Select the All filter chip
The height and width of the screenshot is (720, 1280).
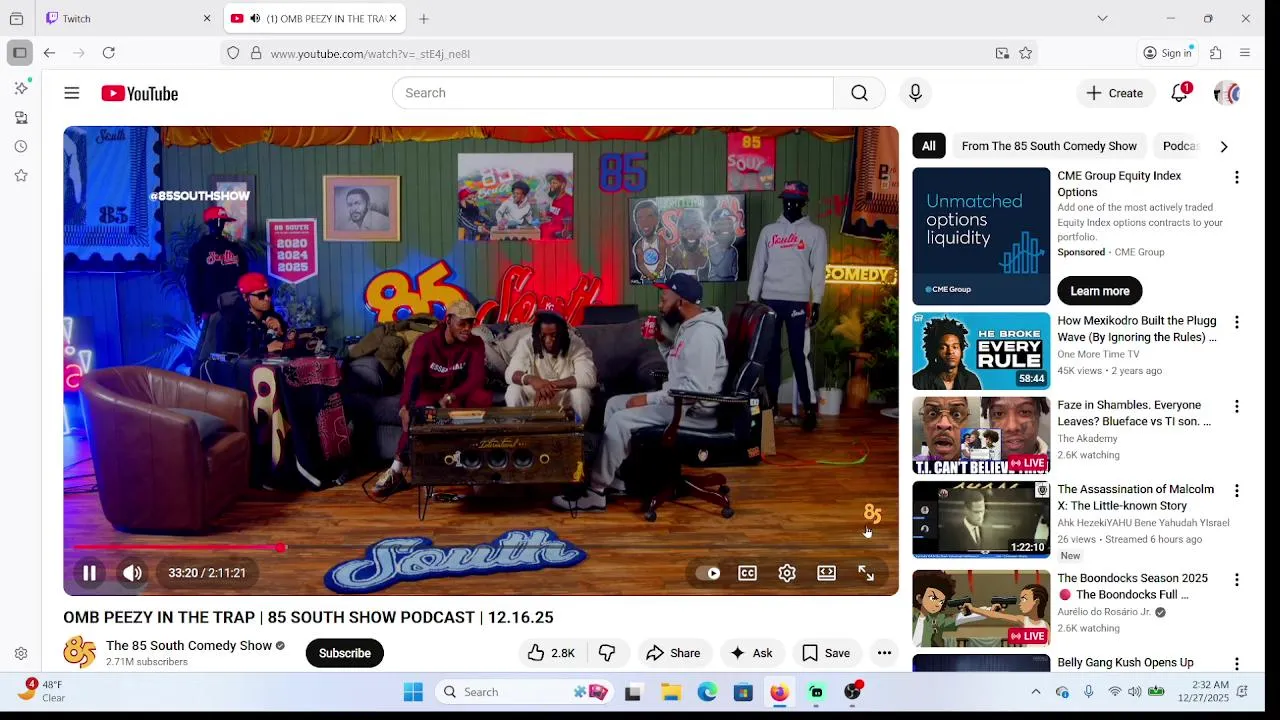[x=929, y=146]
